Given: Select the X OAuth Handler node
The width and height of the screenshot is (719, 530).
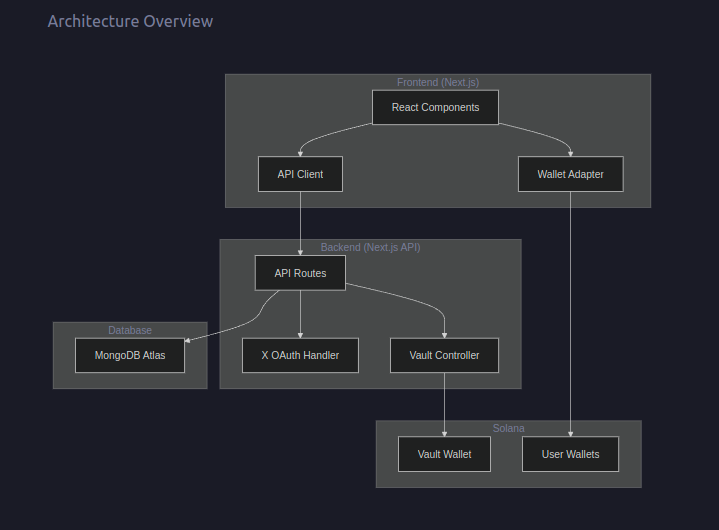Looking at the screenshot, I should pos(300,355).
